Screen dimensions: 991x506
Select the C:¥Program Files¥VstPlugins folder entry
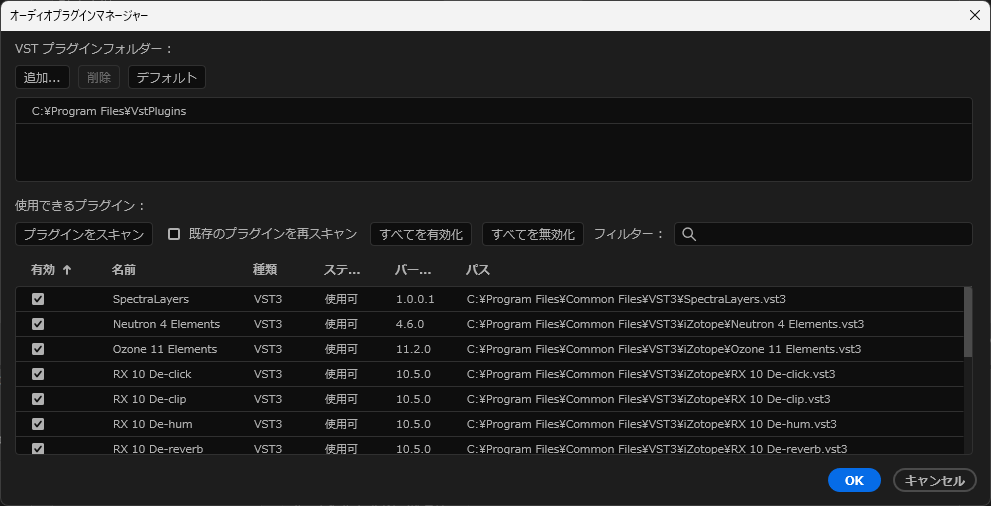pyautogui.click(x=109, y=111)
